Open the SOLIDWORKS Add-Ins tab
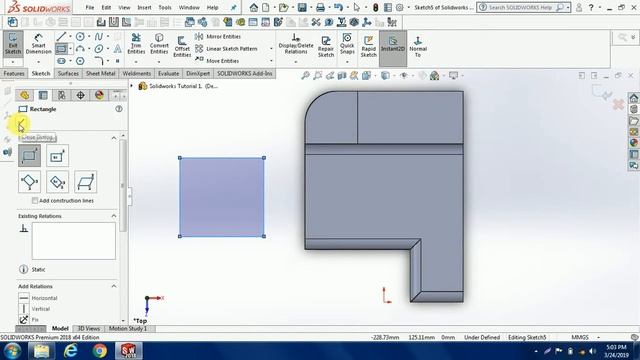 tap(244, 73)
